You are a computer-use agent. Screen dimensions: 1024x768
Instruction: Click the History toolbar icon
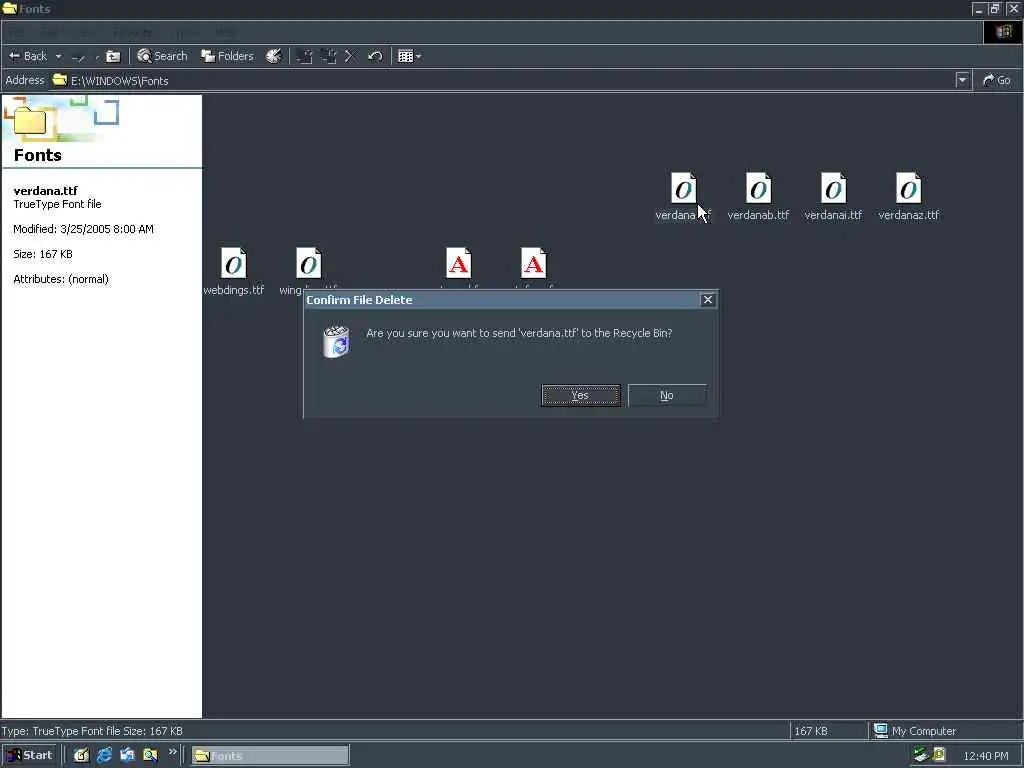point(274,56)
